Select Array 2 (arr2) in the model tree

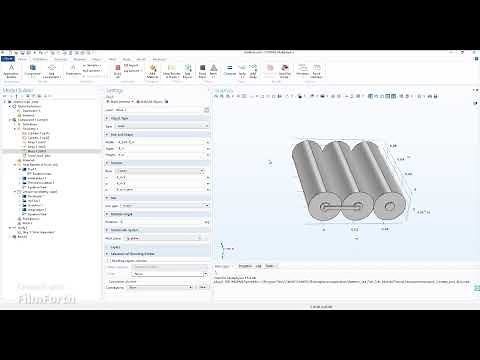[34, 146]
